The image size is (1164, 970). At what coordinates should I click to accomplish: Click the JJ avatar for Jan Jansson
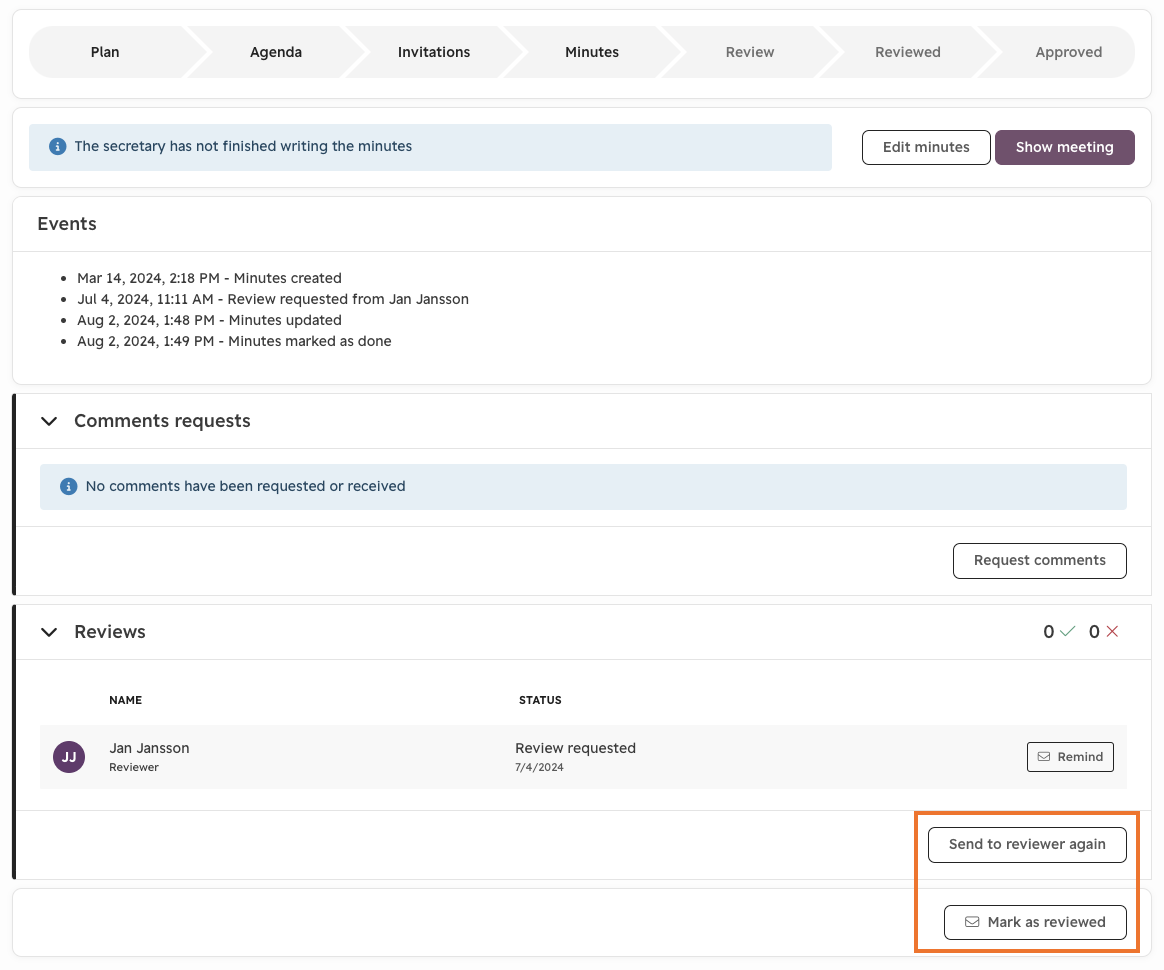tap(69, 757)
